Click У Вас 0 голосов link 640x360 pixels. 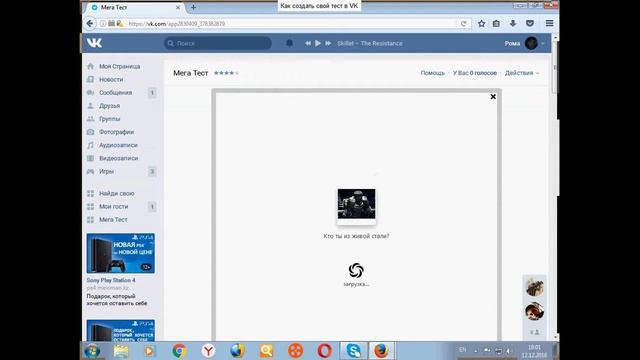(475, 73)
